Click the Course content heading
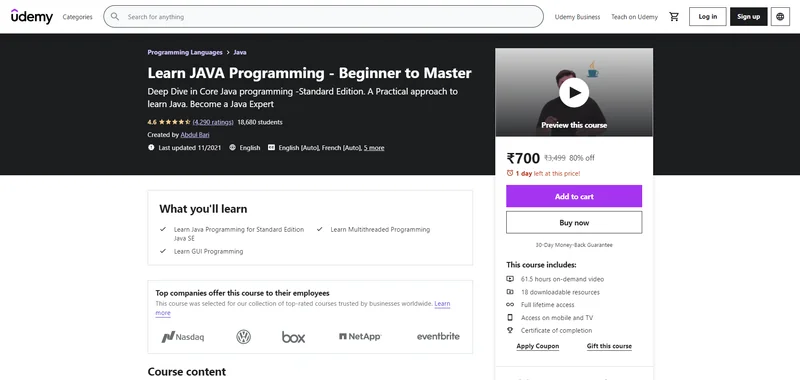This screenshot has height=380, width=800. (x=187, y=372)
